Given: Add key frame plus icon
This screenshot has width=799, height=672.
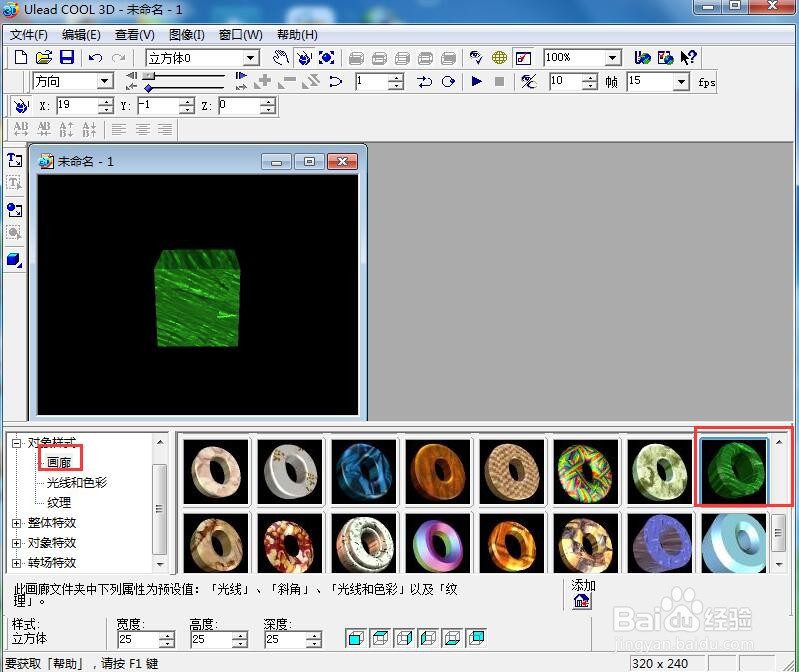Looking at the screenshot, I should (x=263, y=81).
